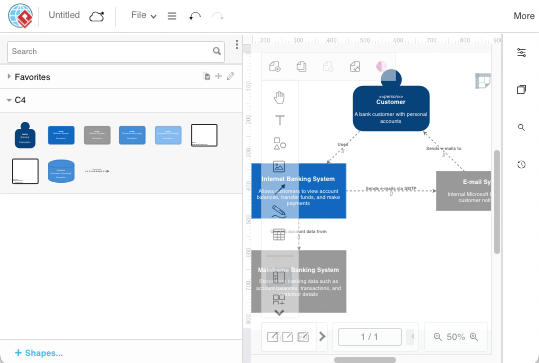Expand bottom toolbar with right chevron
This screenshot has height=363, width=539.
(322, 336)
